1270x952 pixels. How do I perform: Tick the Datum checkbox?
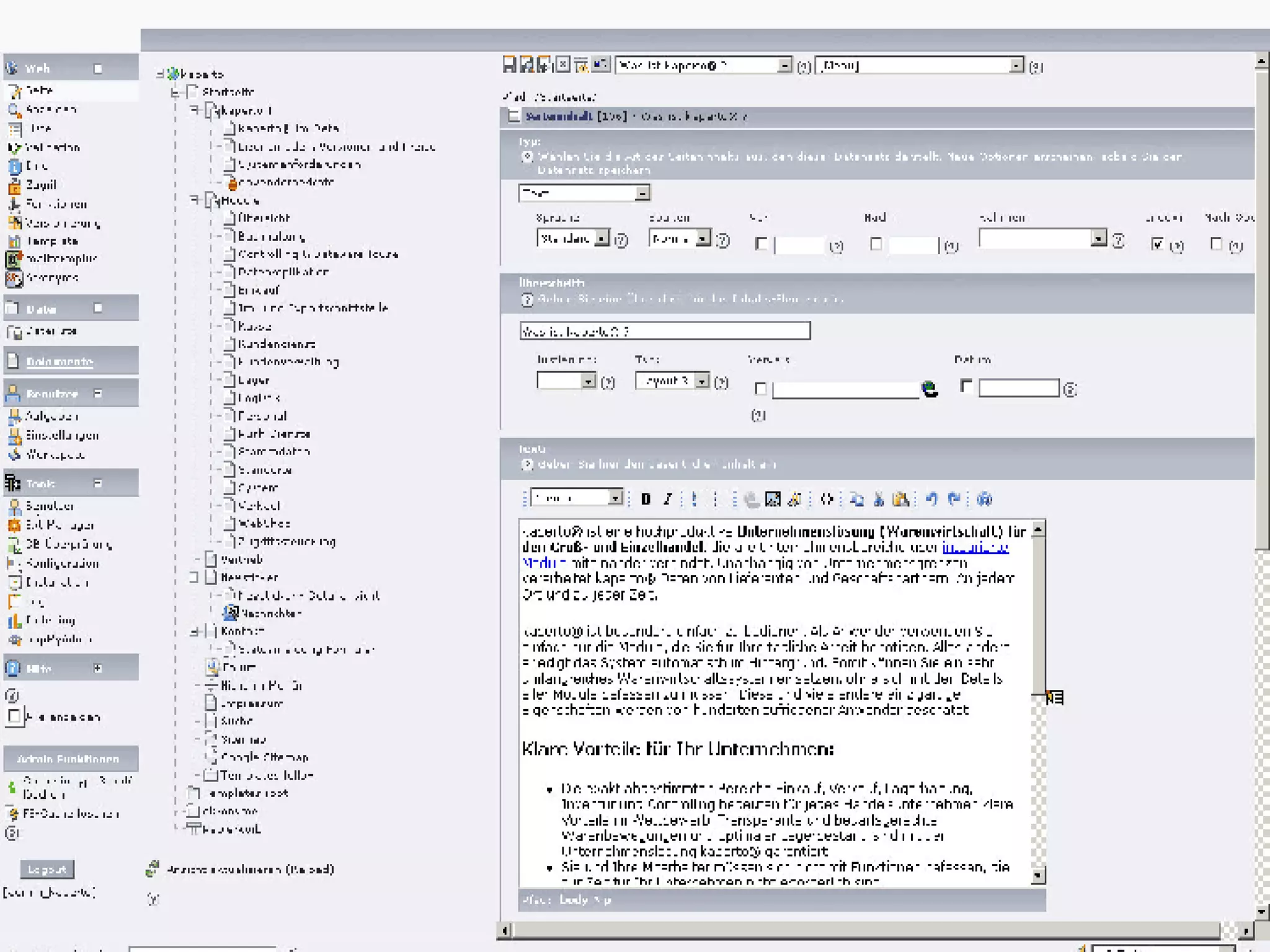tap(966, 386)
